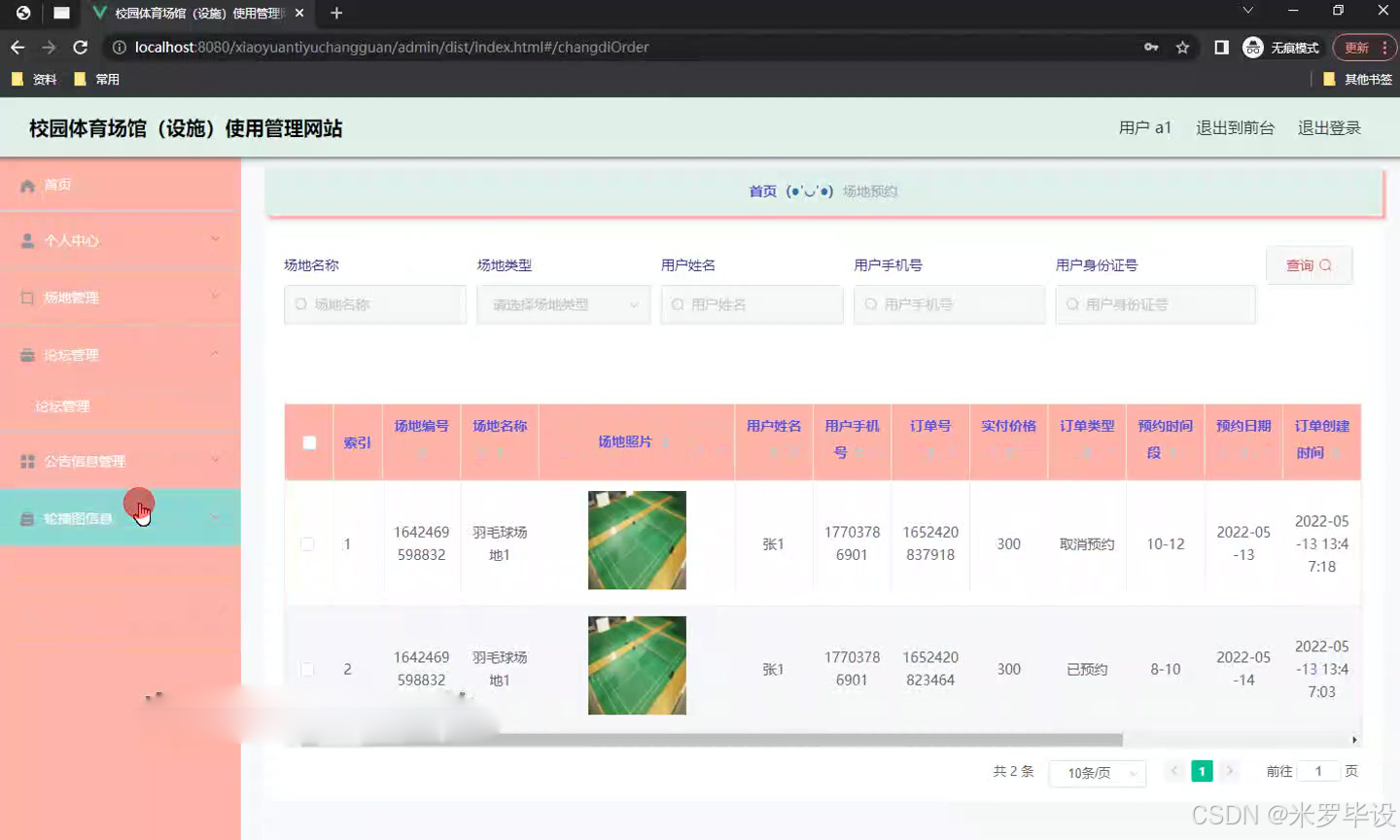The width and height of the screenshot is (1400, 840).
Task: Select the 公告信息管理 grid icon
Action: [x=27, y=460]
